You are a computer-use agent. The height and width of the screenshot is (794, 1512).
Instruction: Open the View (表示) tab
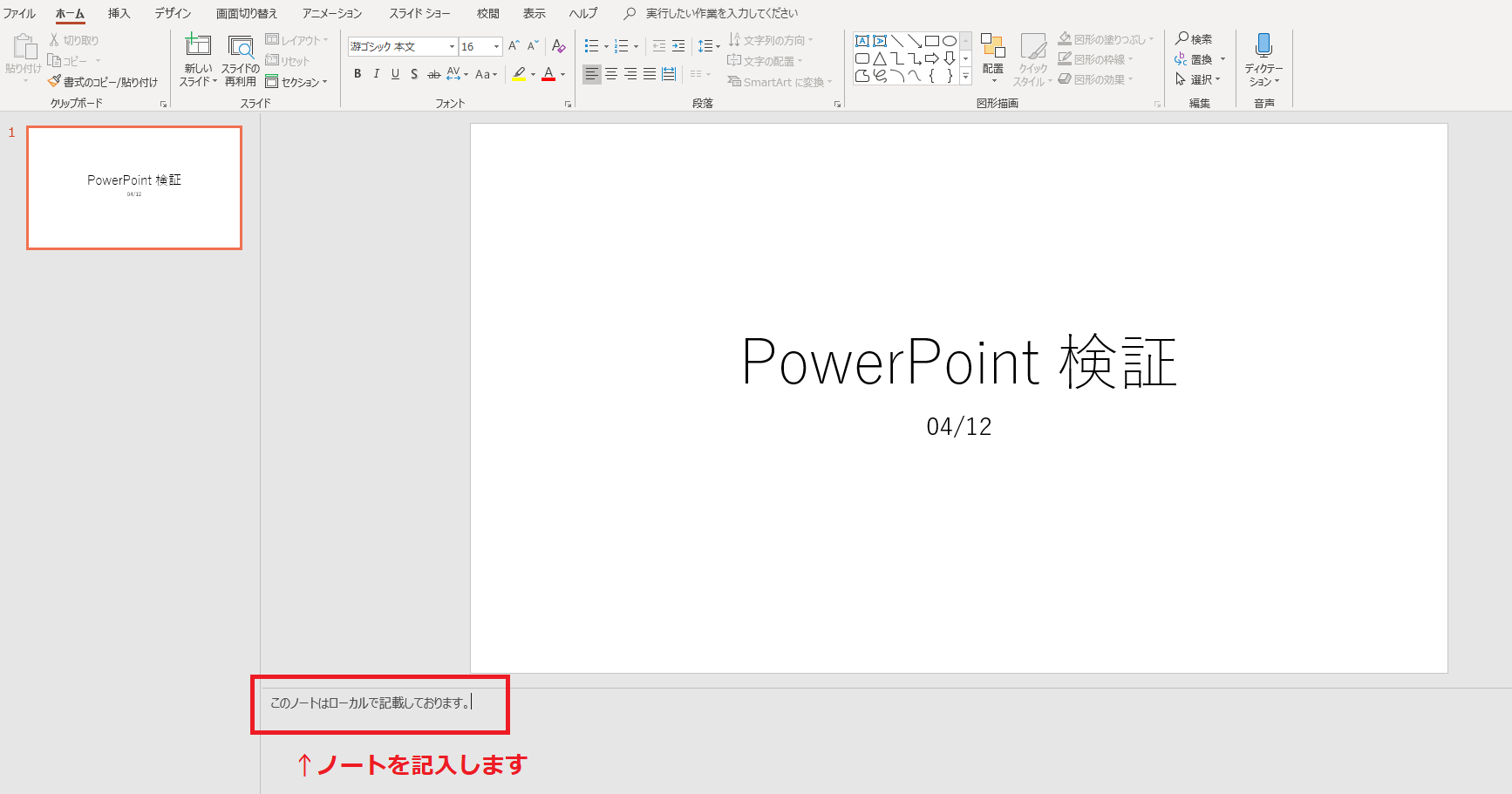click(535, 13)
